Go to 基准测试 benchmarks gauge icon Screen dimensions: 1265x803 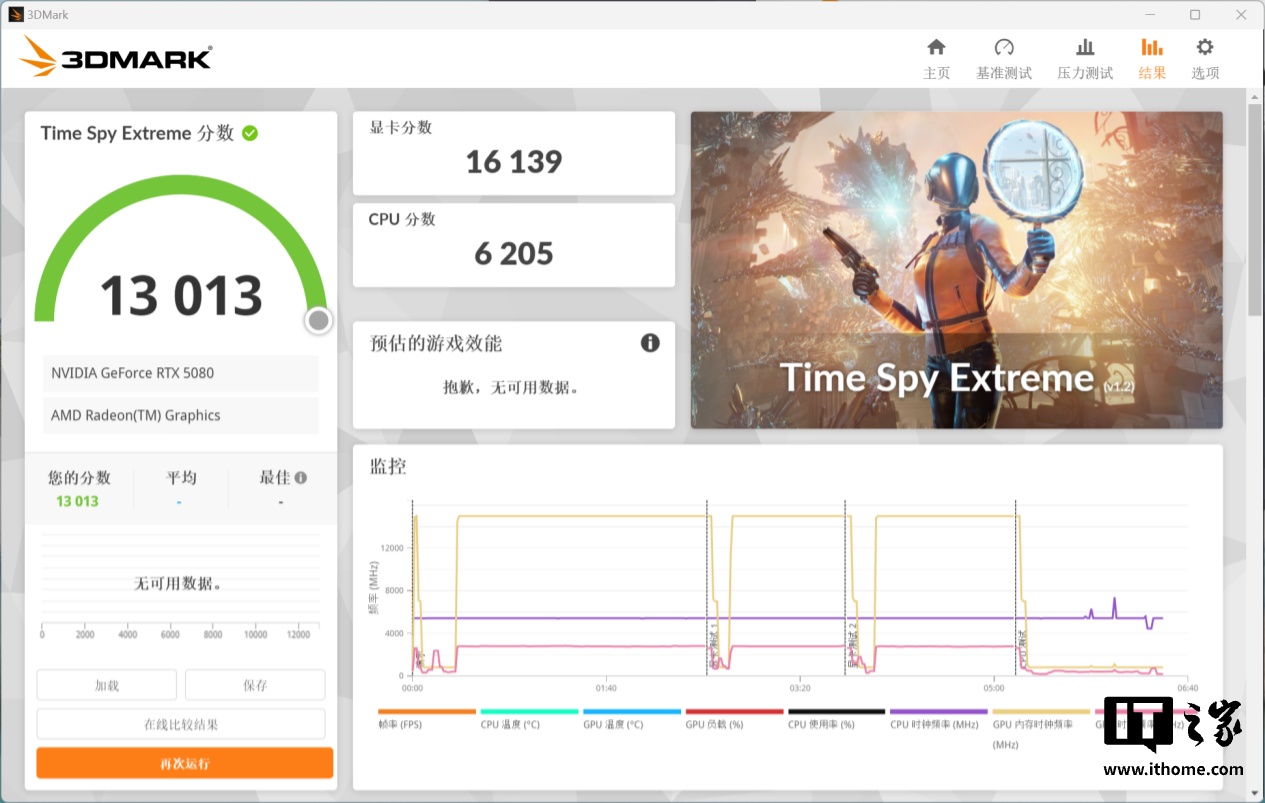coord(1004,48)
